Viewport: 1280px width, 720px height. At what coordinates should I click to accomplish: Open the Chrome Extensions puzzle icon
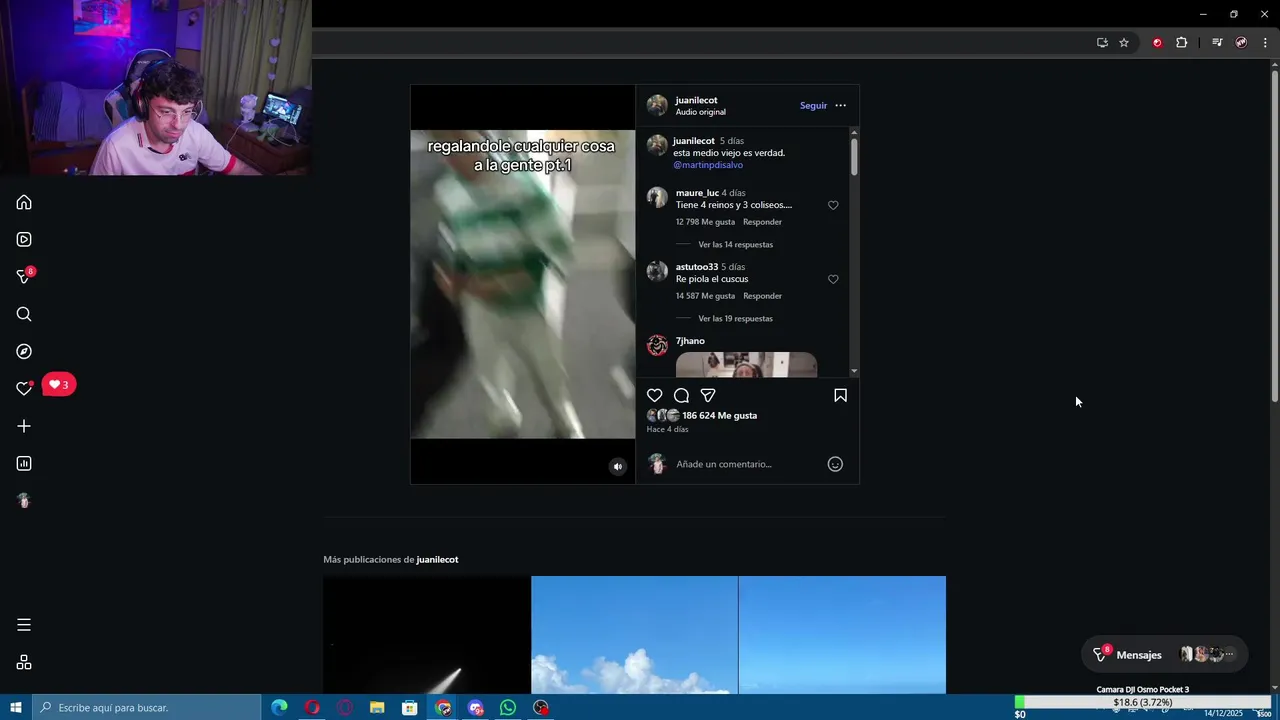(x=1181, y=42)
